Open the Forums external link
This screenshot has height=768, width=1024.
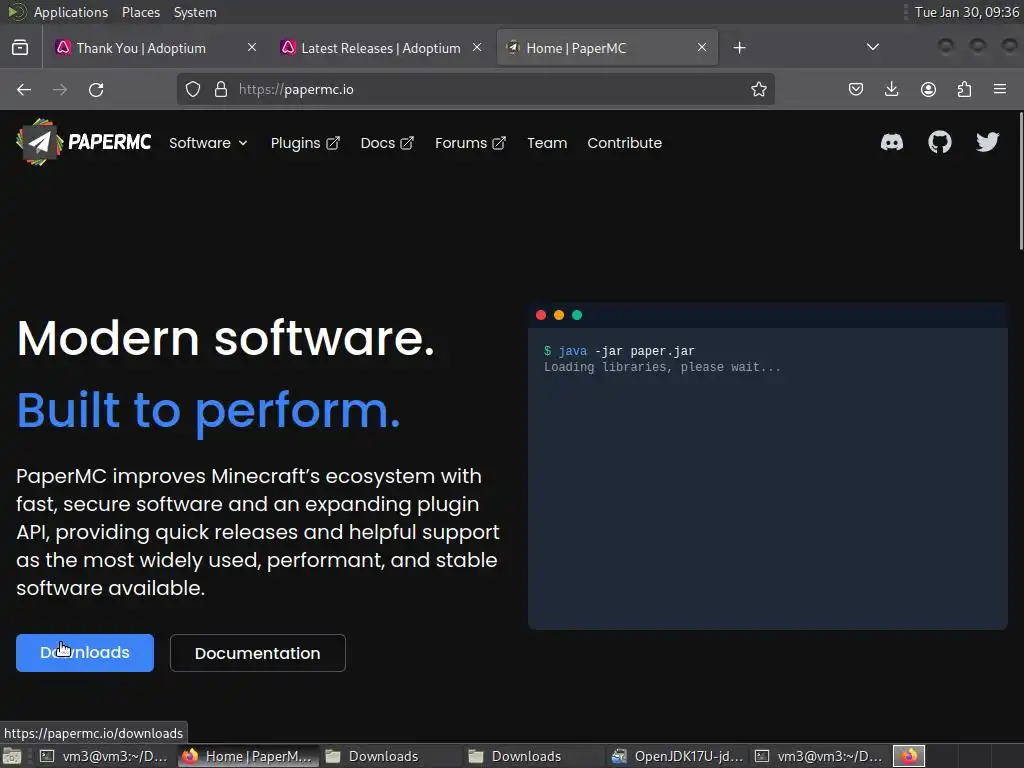470,143
